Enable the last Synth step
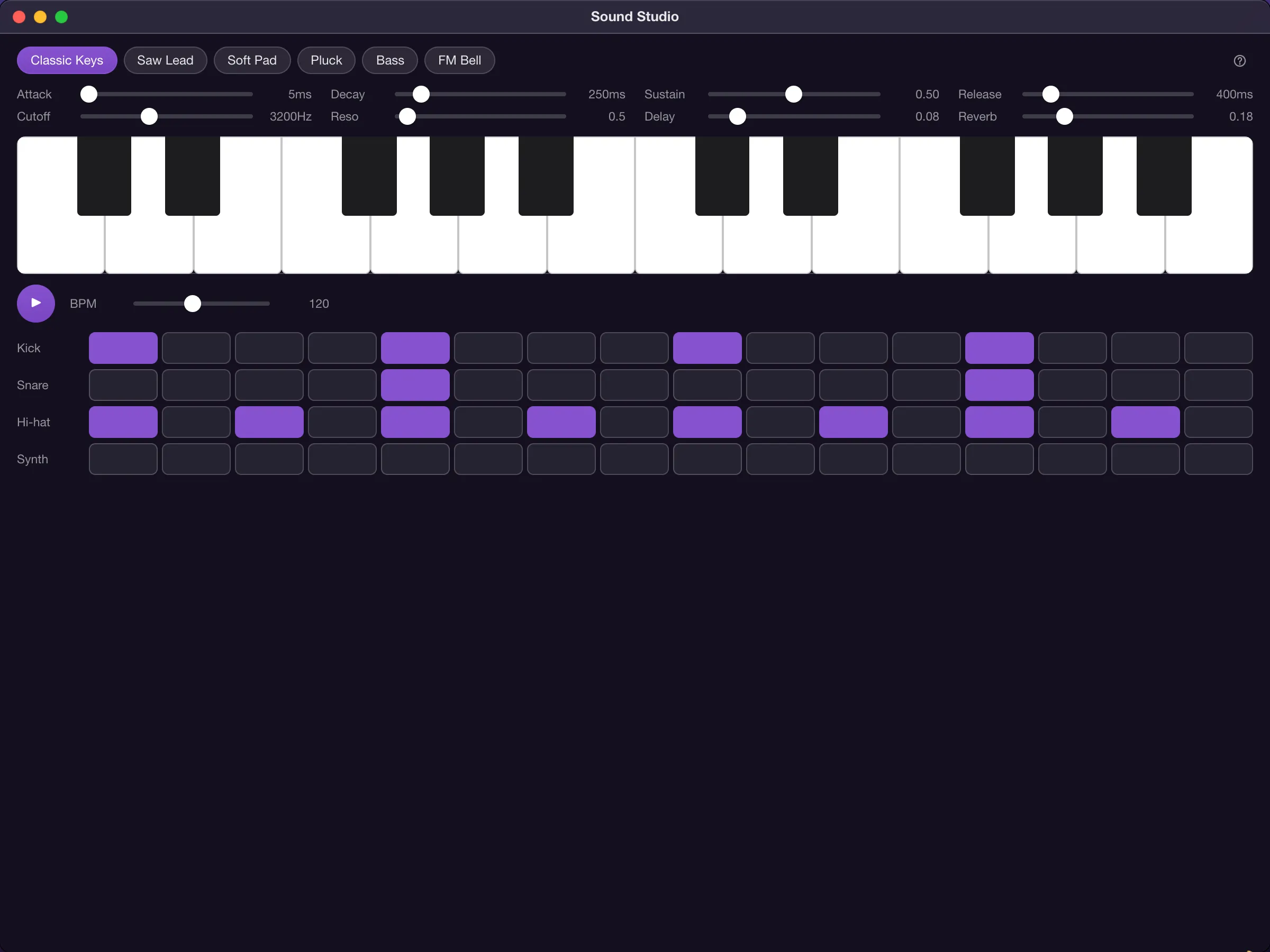Screen dimensions: 1270x952 coord(1218,459)
